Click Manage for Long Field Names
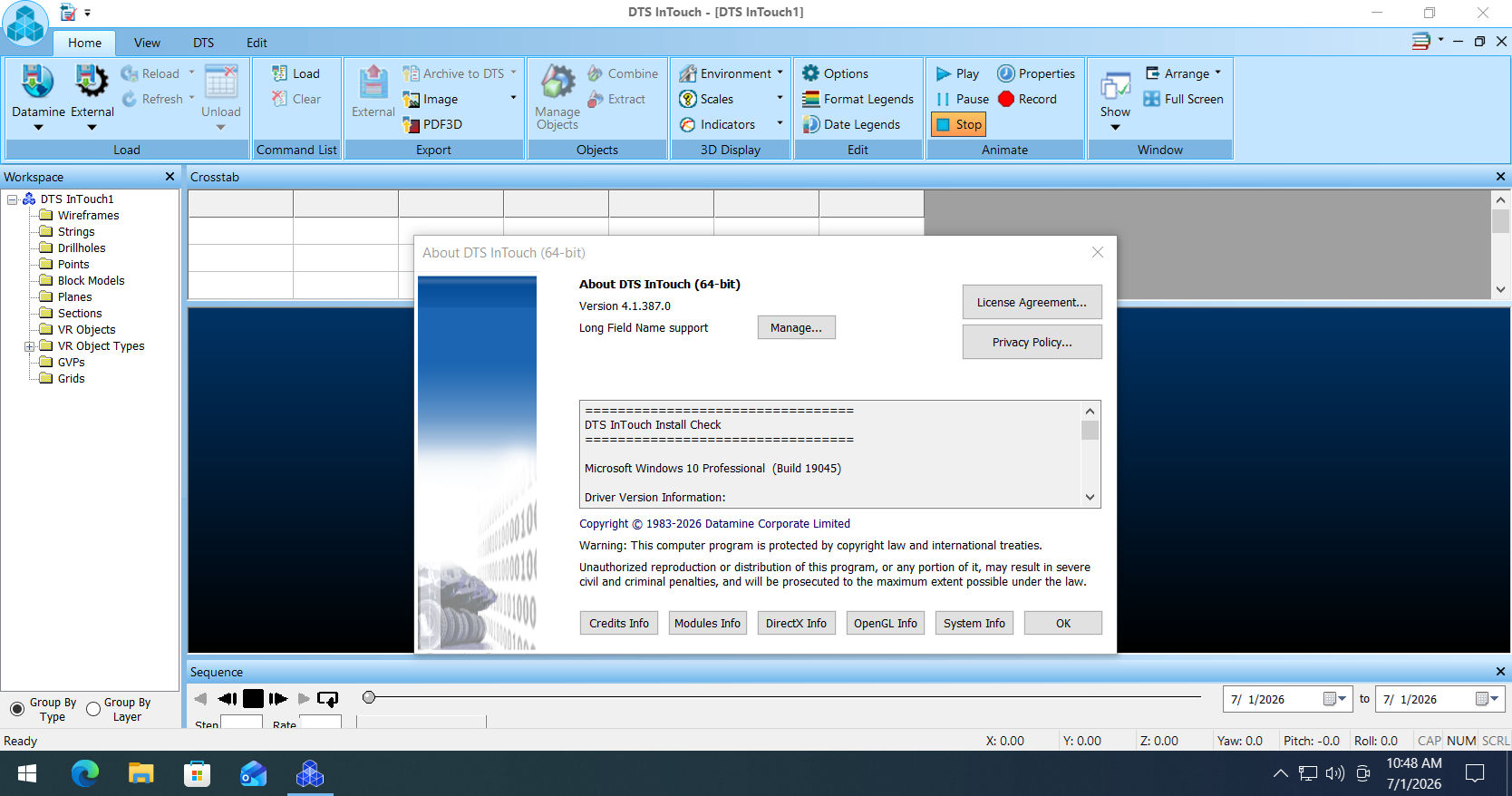The width and height of the screenshot is (1512, 796). pyautogui.click(x=796, y=327)
